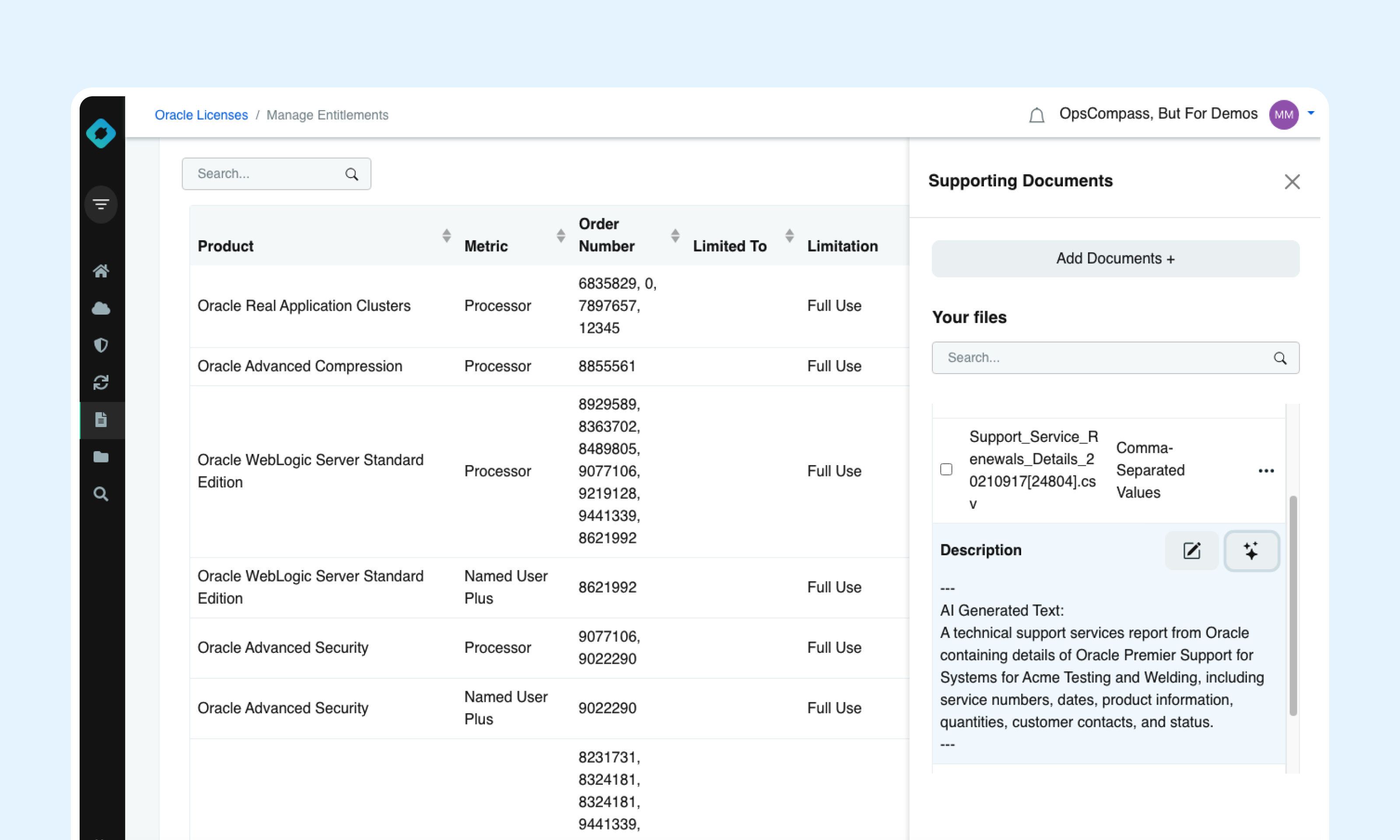The width and height of the screenshot is (1400, 840).
Task: Click the OpsCompass, But For Demos account name
Action: (x=1158, y=114)
